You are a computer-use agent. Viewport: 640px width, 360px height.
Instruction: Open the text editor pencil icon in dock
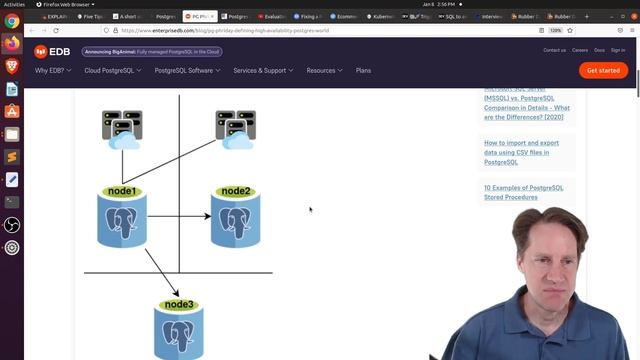[12, 180]
